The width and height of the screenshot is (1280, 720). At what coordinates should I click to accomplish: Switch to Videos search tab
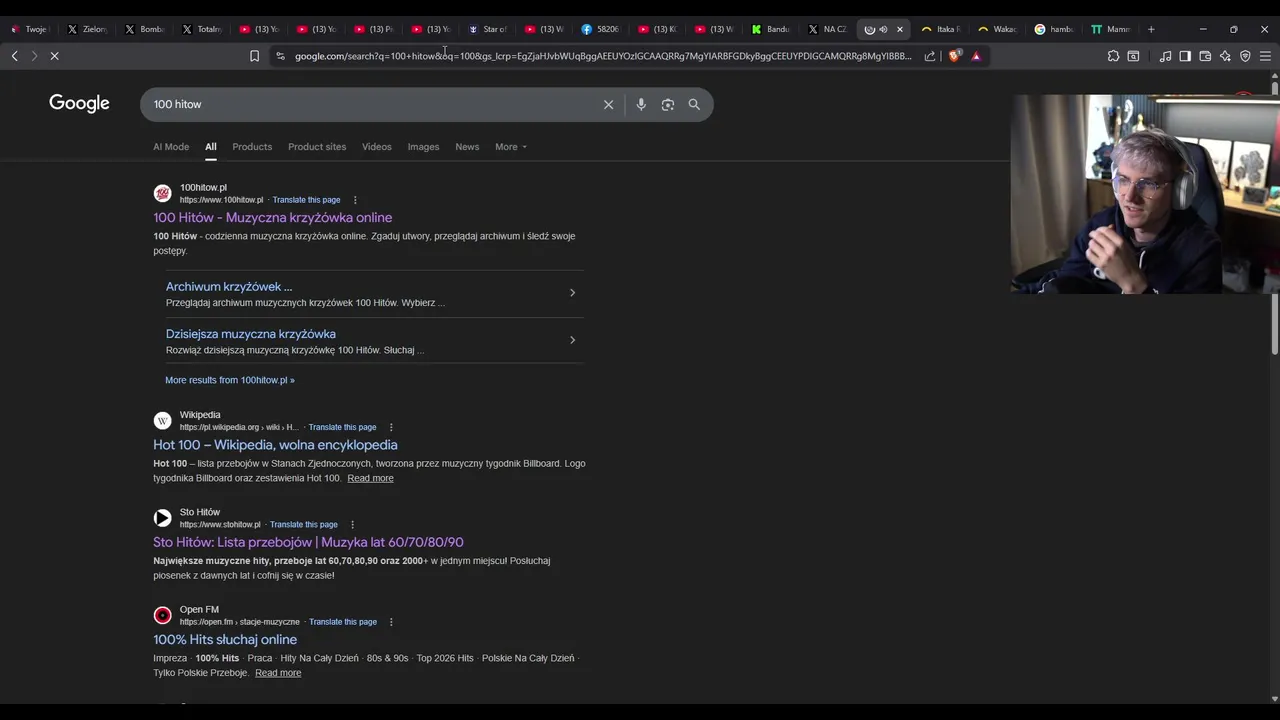click(x=377, y=147)
